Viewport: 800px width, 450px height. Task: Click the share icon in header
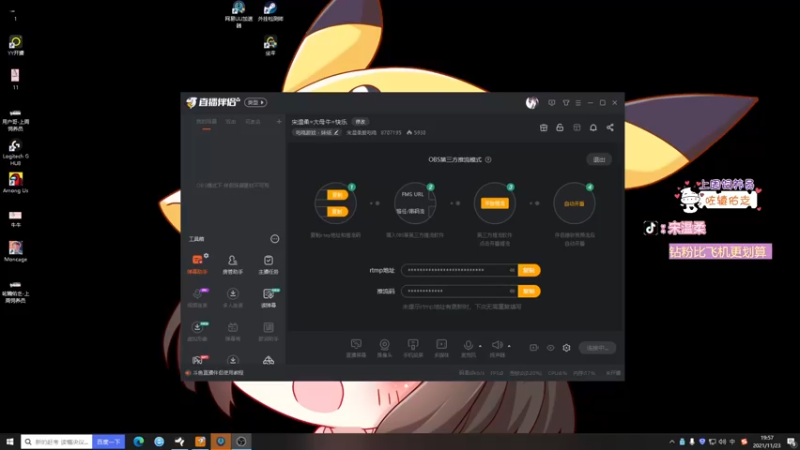[x=610, y=128]
